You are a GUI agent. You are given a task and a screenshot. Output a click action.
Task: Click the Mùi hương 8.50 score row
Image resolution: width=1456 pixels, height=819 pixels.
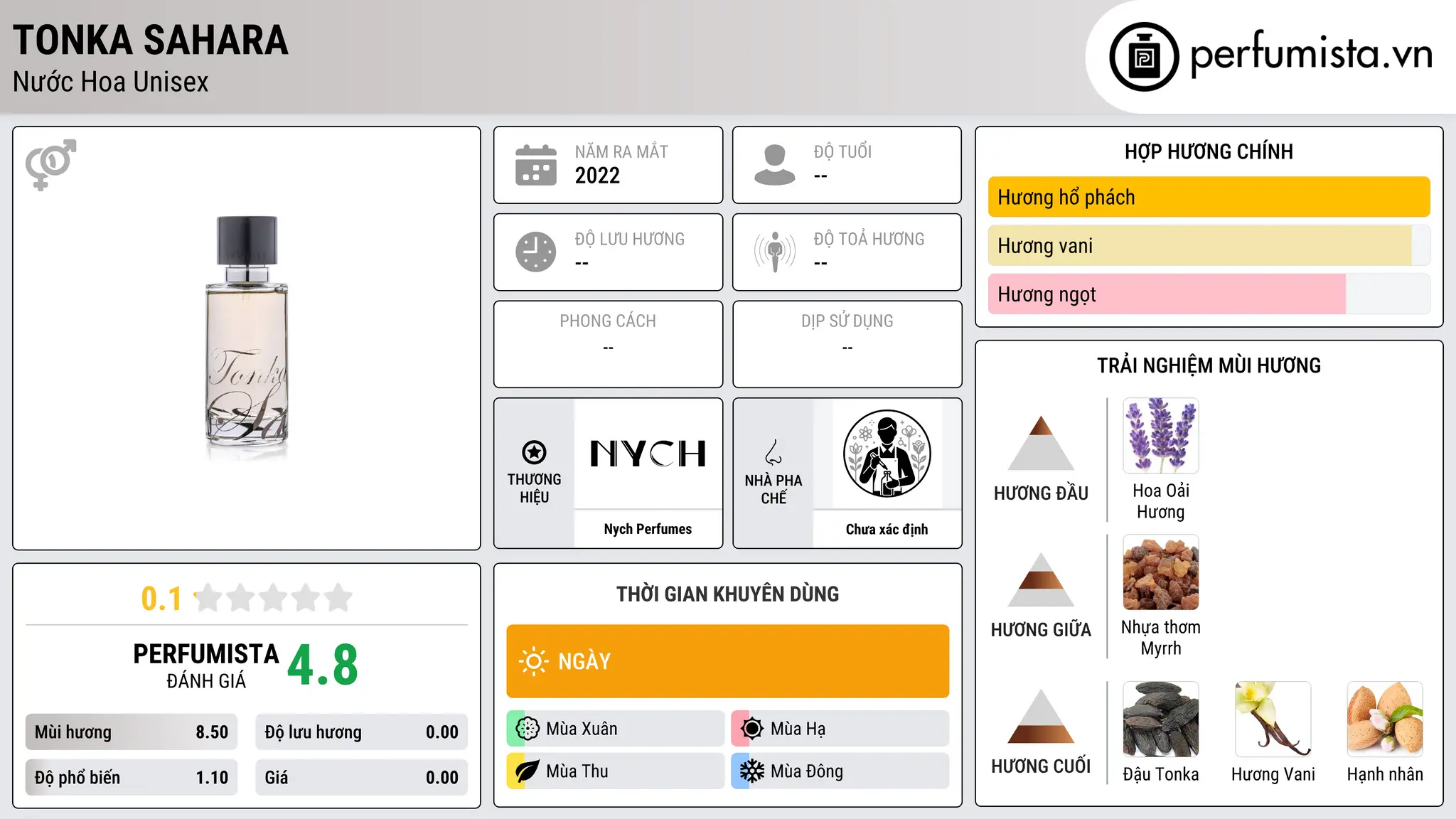pyautogui.click(x=132, y=732)
